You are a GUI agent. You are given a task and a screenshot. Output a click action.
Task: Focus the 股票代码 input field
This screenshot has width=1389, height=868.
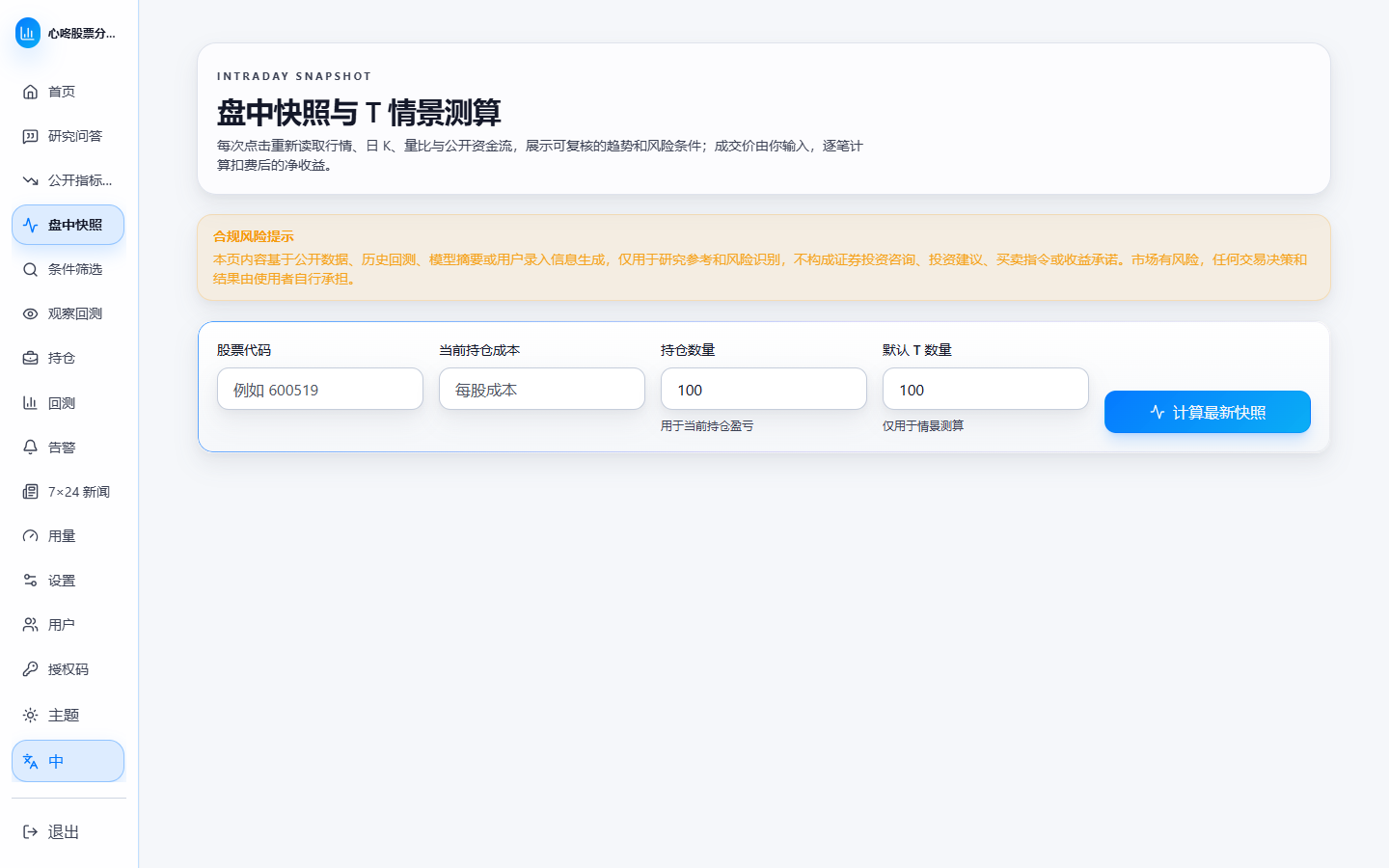[x=320, y=389]
